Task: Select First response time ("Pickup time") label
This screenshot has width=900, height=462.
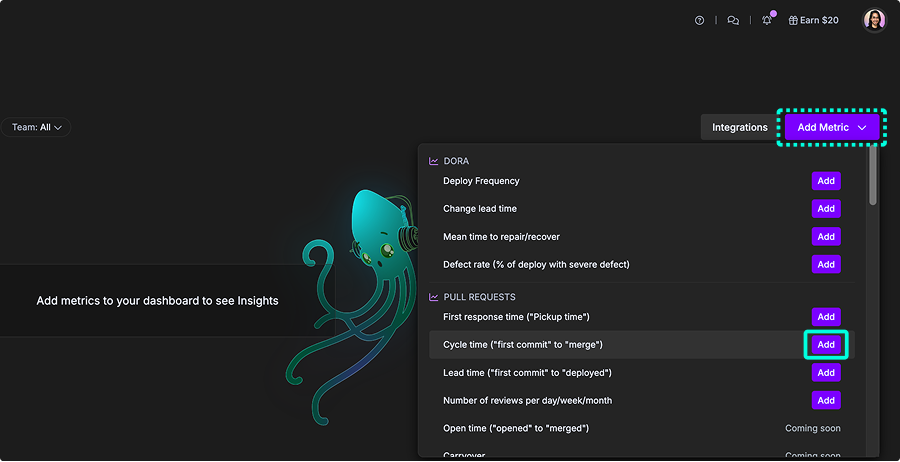Action: [516, 317]
